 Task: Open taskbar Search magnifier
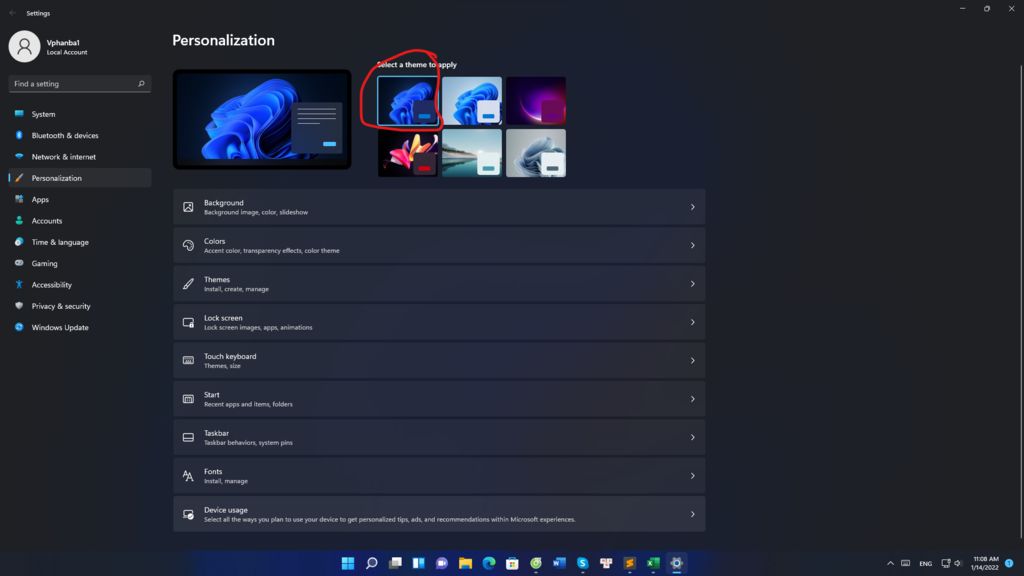click(x=372, y=563)
